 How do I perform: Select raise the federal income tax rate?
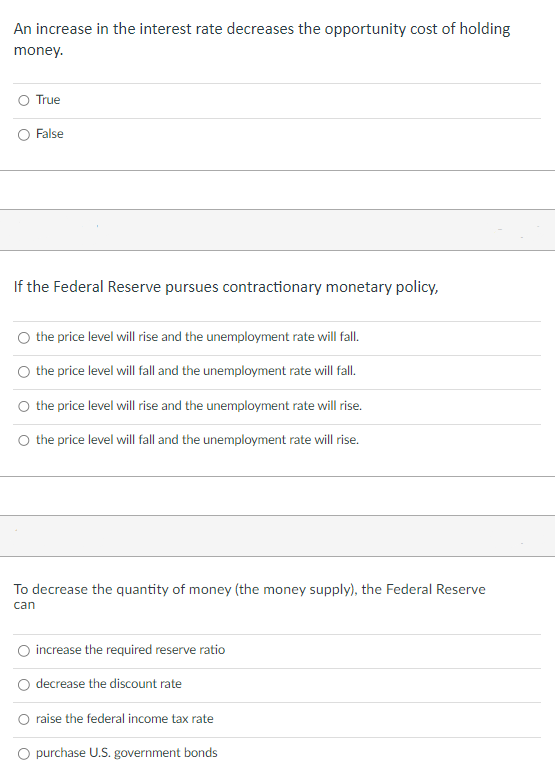pos(24,720)
